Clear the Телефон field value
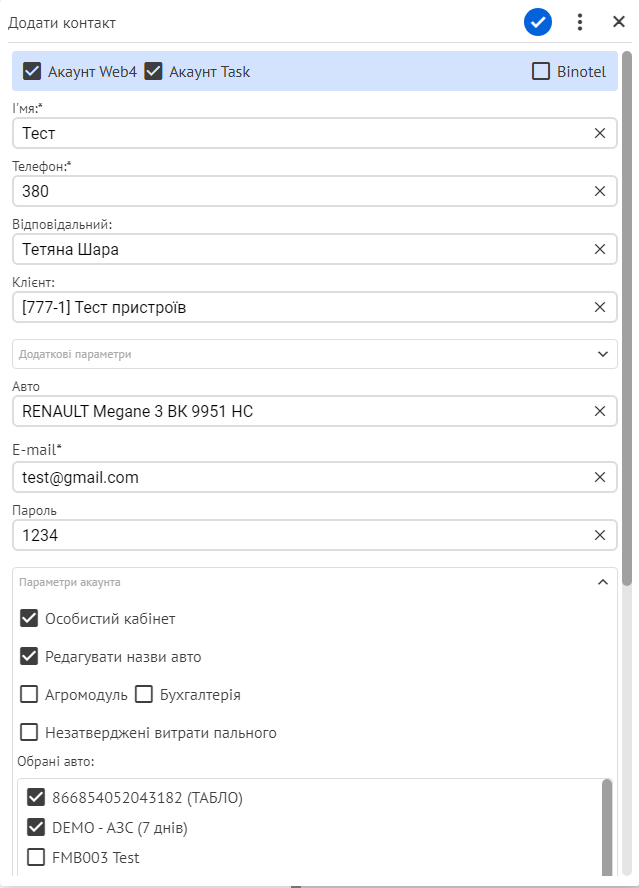The width and height of the screenshot is (639, 888). point(600,191)
